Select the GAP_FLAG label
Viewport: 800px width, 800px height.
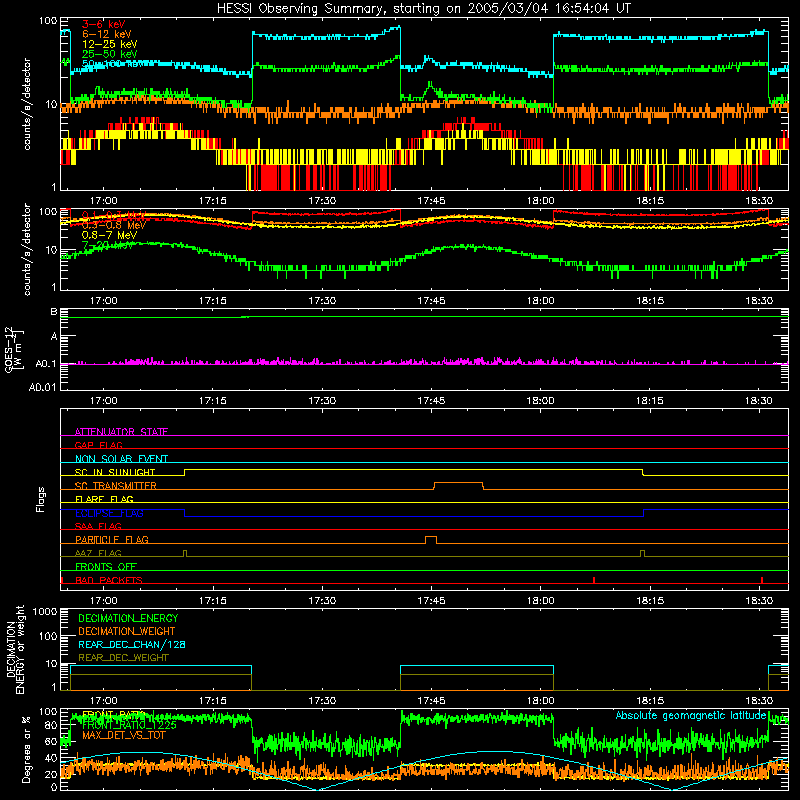point(98,445)
